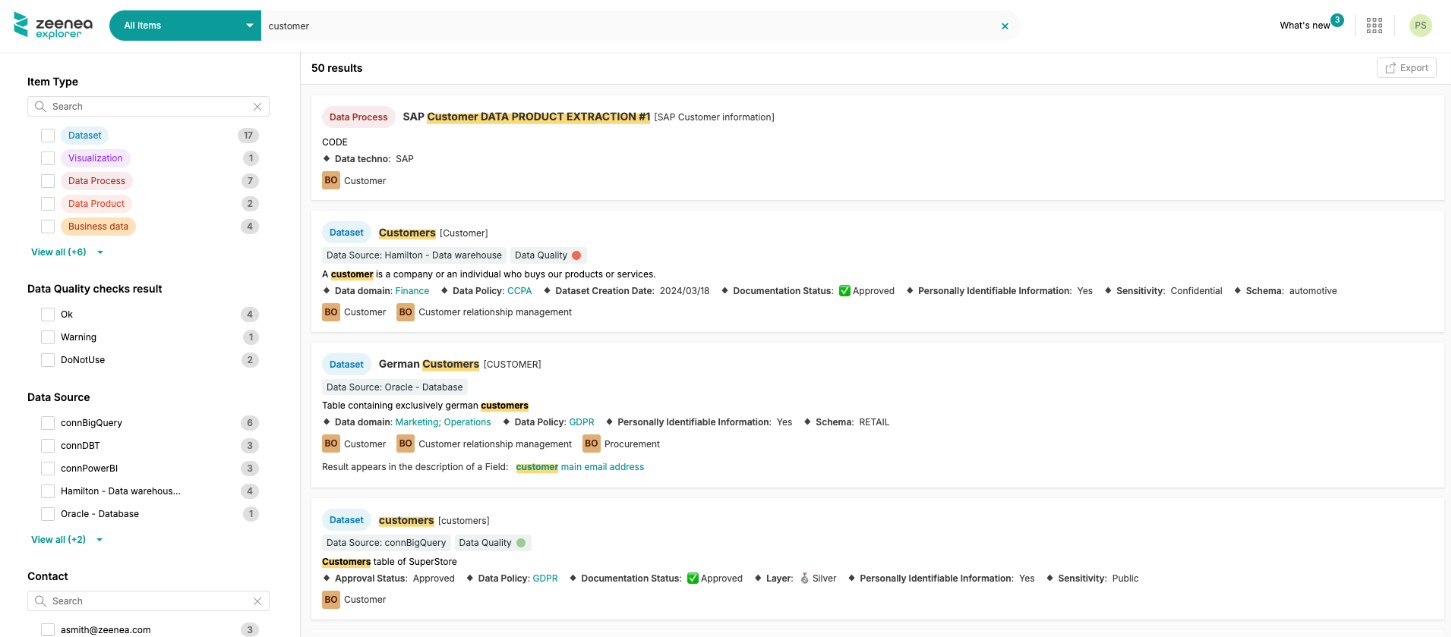Enable the Warning data quality filter
1451x637 pixels.
pyautogui.click(x=48, y=337)
